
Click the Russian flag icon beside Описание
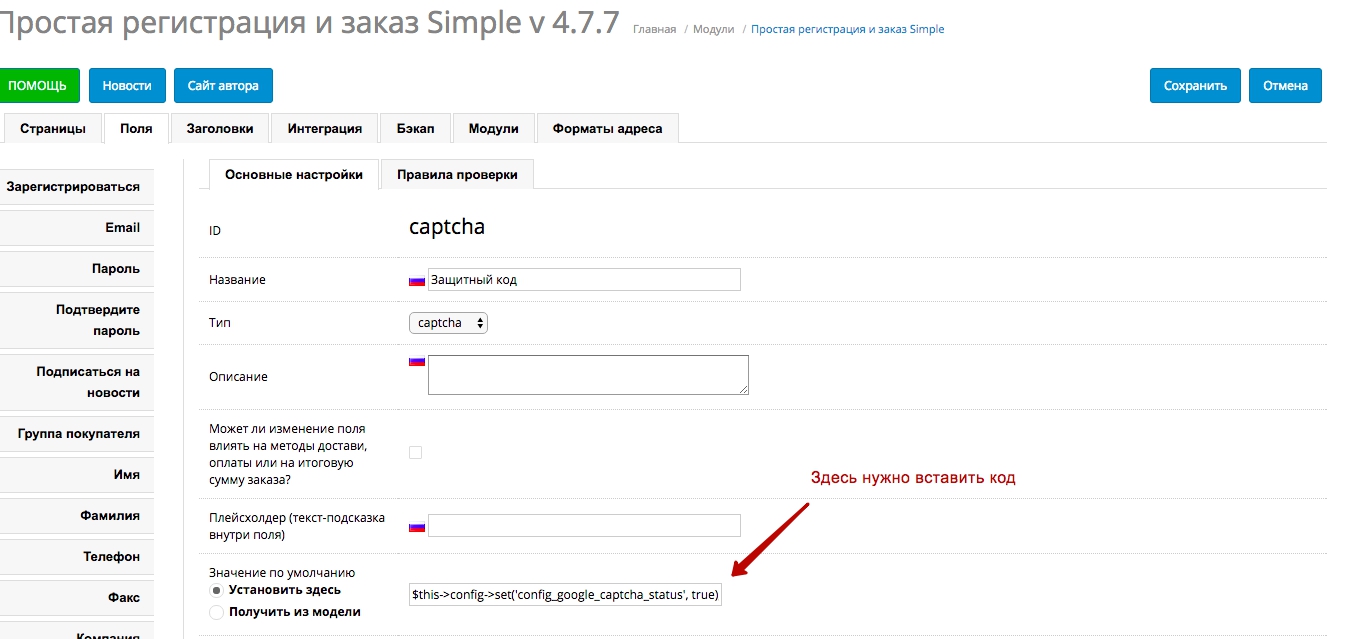point(417,362)
